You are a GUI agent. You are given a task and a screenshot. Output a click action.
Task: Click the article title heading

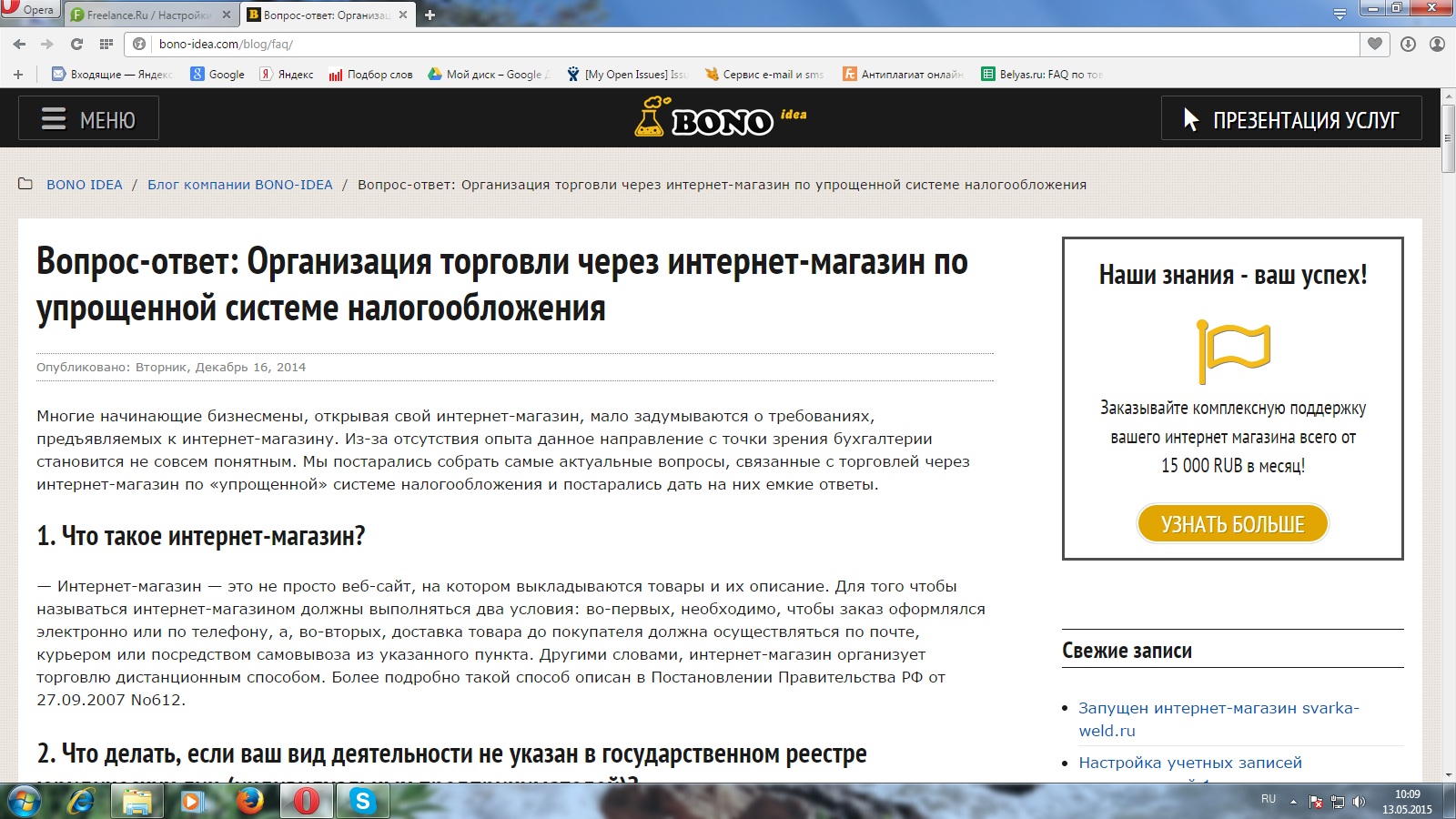pyautogui.click(x=502, y=285)
